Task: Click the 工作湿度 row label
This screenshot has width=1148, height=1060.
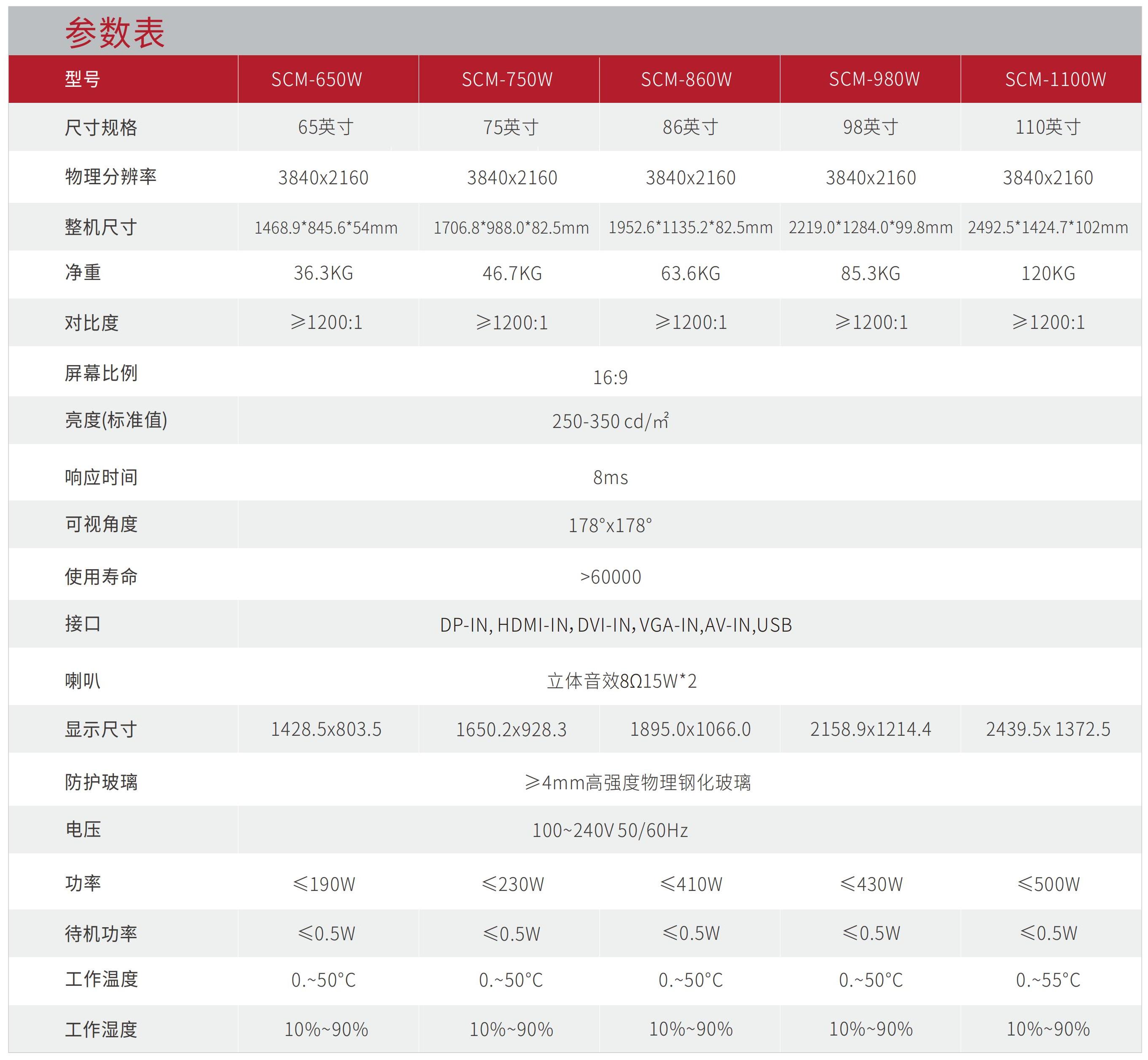Action: [x=101, y=1029]
